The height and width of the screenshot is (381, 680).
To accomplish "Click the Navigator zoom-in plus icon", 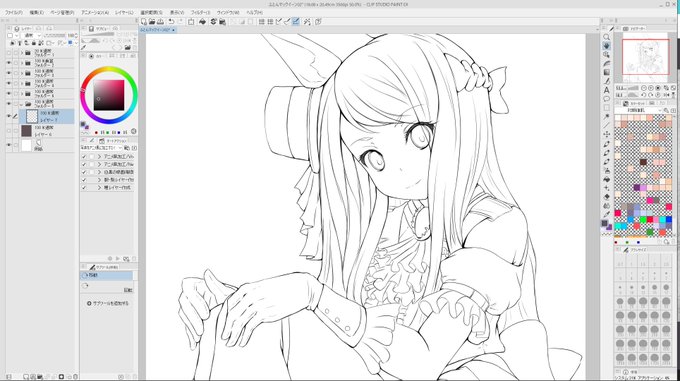I will 651,88.
